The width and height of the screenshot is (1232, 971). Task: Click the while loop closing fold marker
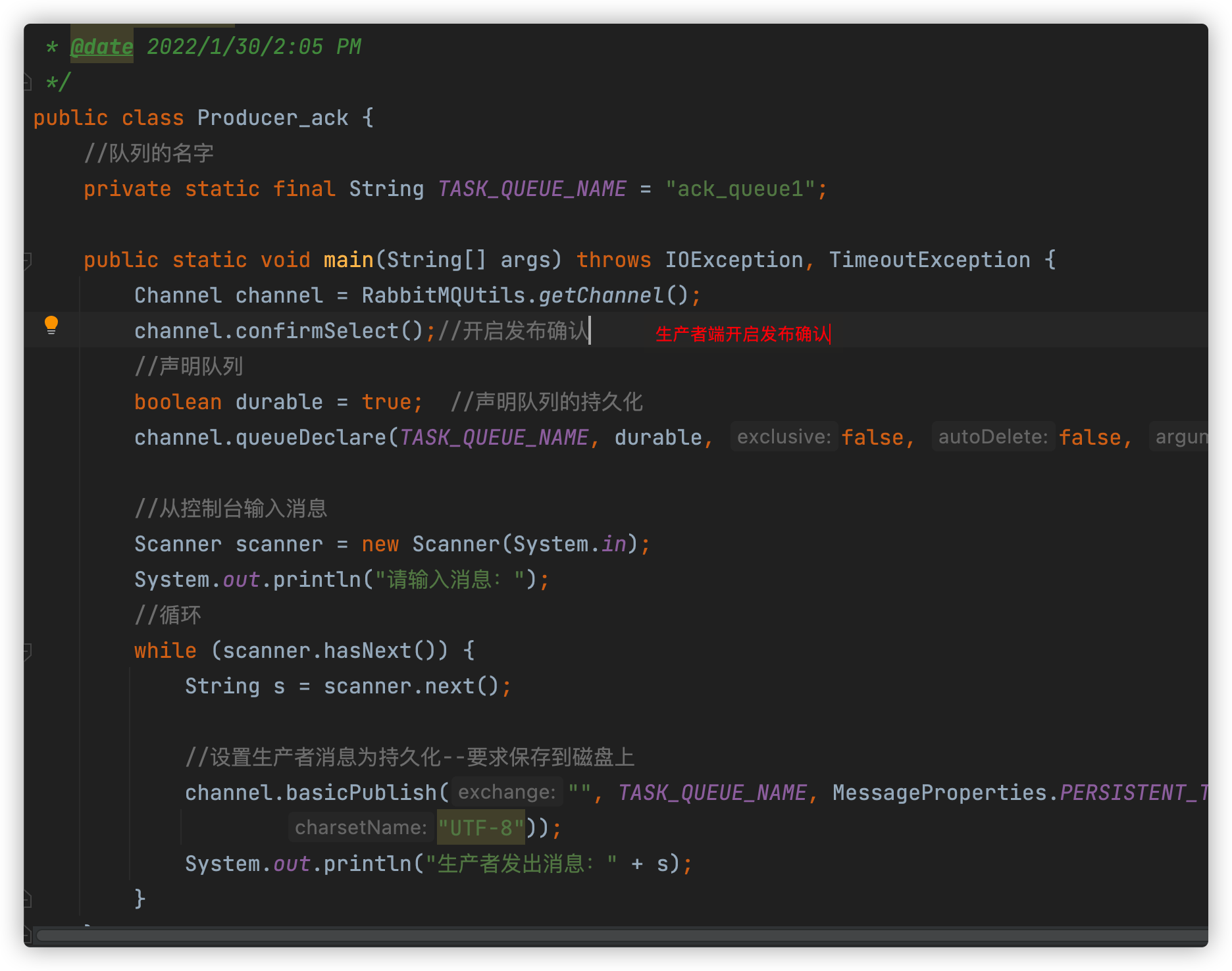(x=28, y=899)
